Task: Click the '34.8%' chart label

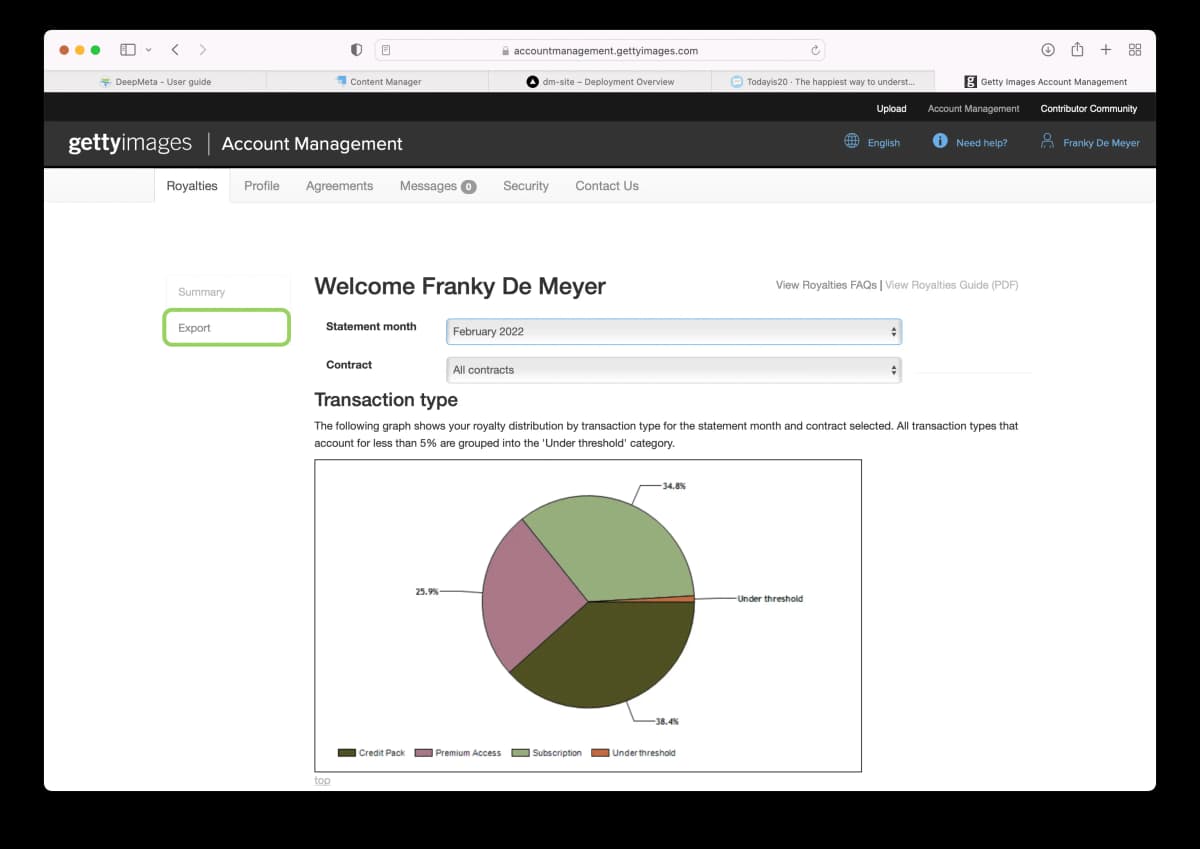Action: click(674, 485)
